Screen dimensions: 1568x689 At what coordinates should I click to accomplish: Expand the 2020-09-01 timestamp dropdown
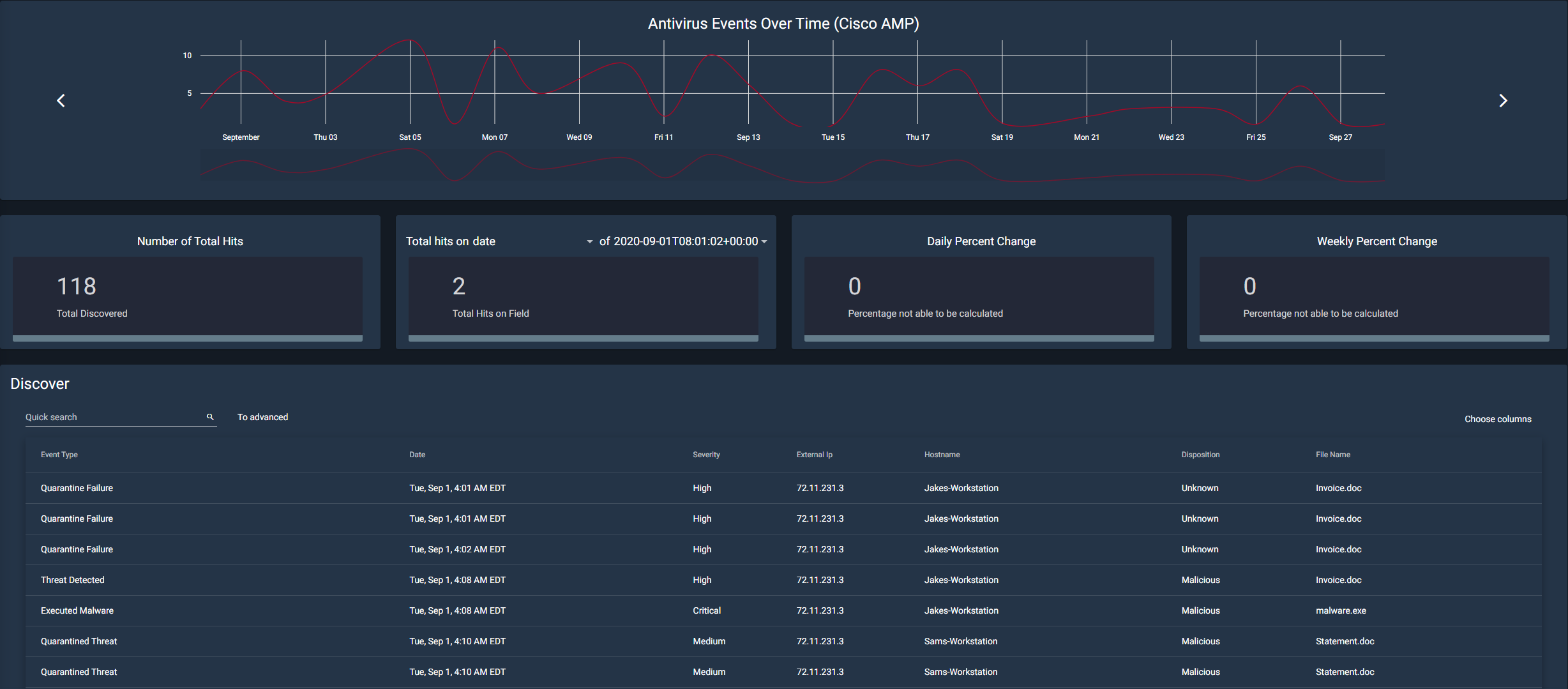click(x=764, y=242)
